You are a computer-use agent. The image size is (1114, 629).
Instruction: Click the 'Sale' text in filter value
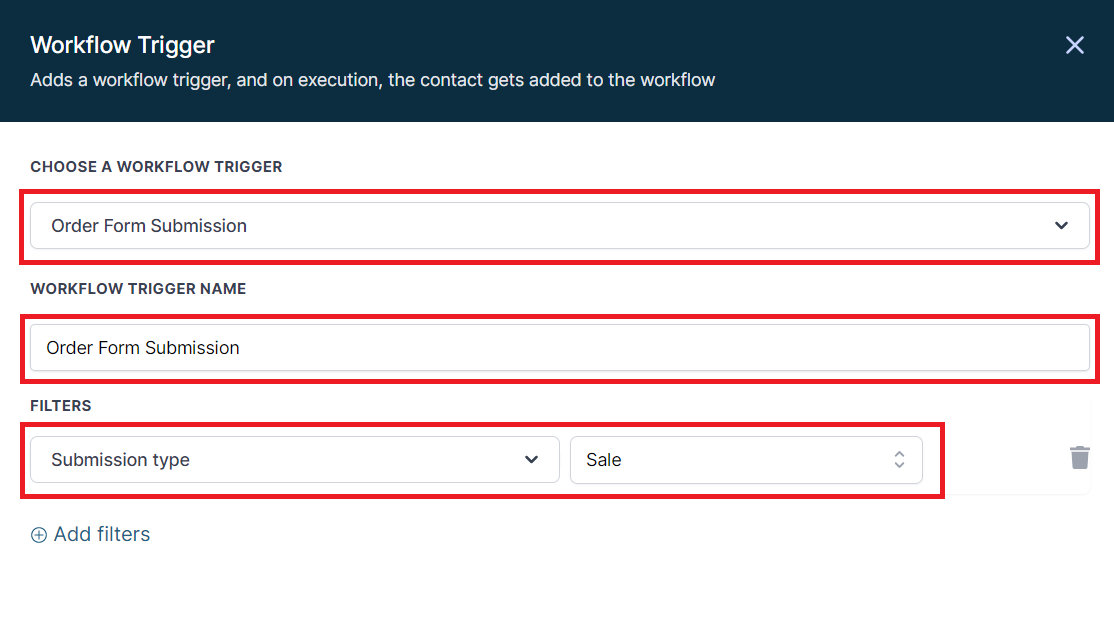(604, 460)
